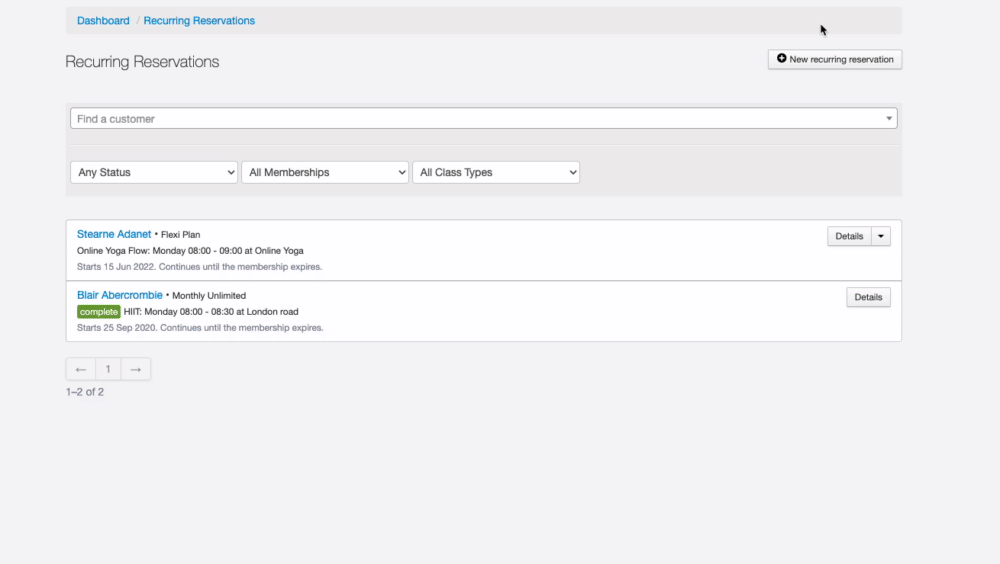Click the green complete status badge
The width and height of the screenshot is (1000, 564).
coord(98,312)
